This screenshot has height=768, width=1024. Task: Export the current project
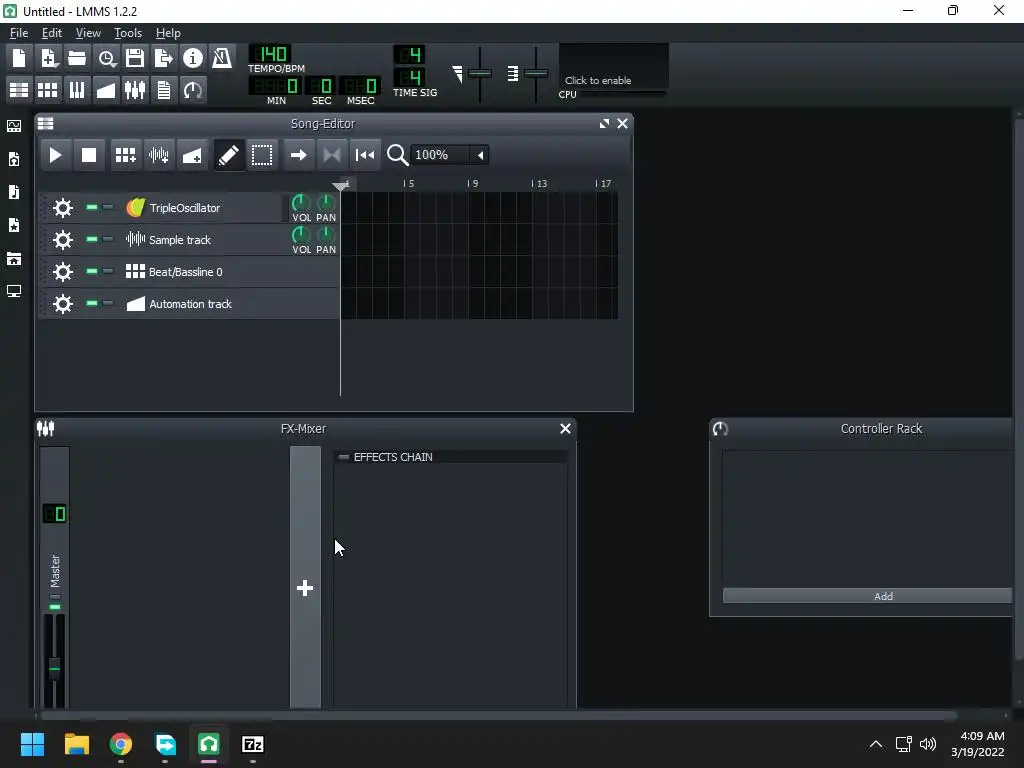click(x=164, y=58)
